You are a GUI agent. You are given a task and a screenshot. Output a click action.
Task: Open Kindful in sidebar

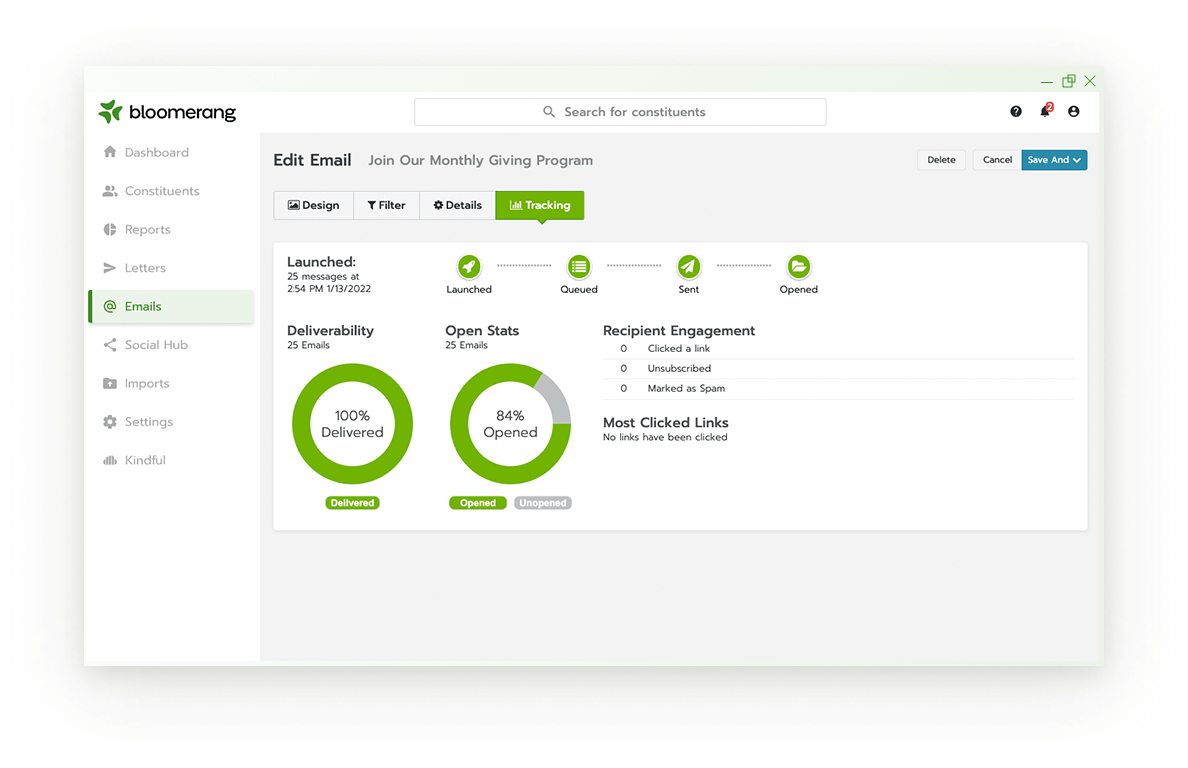click(x=171, y=460)
